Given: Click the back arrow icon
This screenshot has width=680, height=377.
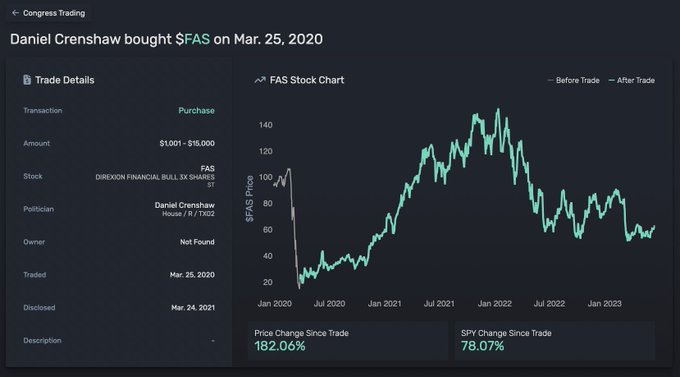Looking at the screenshot, I should point(15,13).
